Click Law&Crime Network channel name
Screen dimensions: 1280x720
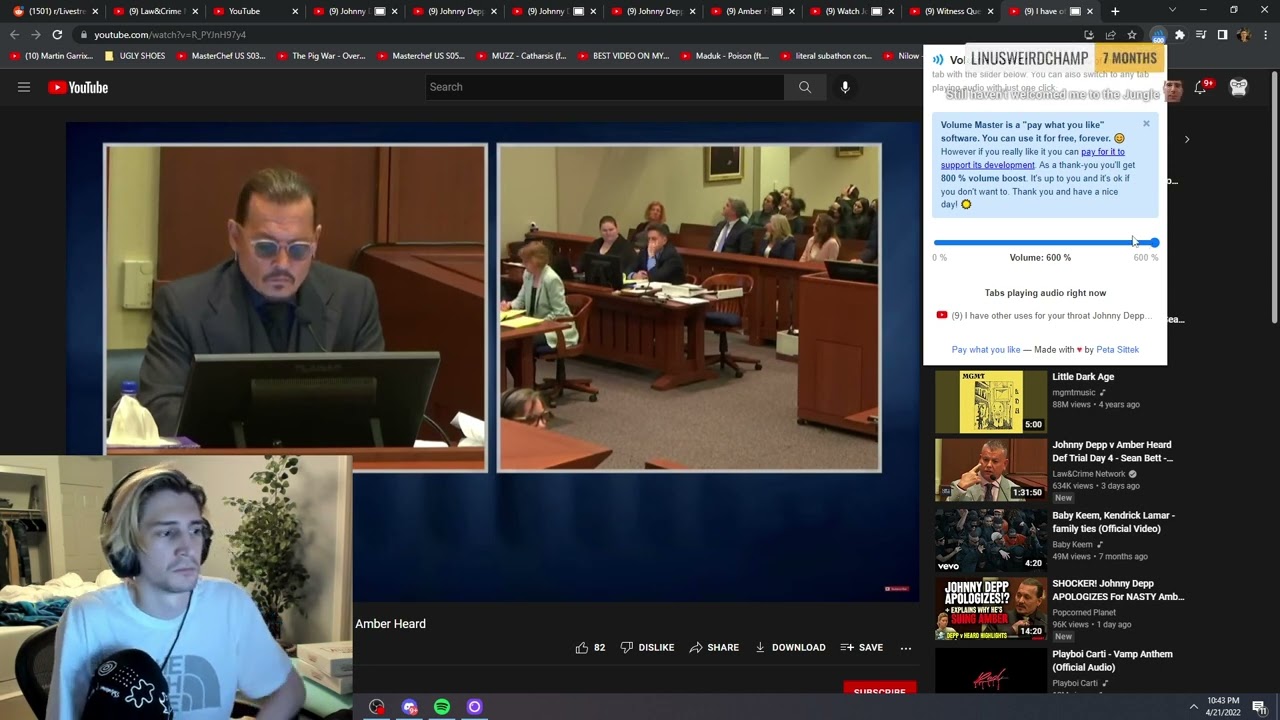point(1088,474)
